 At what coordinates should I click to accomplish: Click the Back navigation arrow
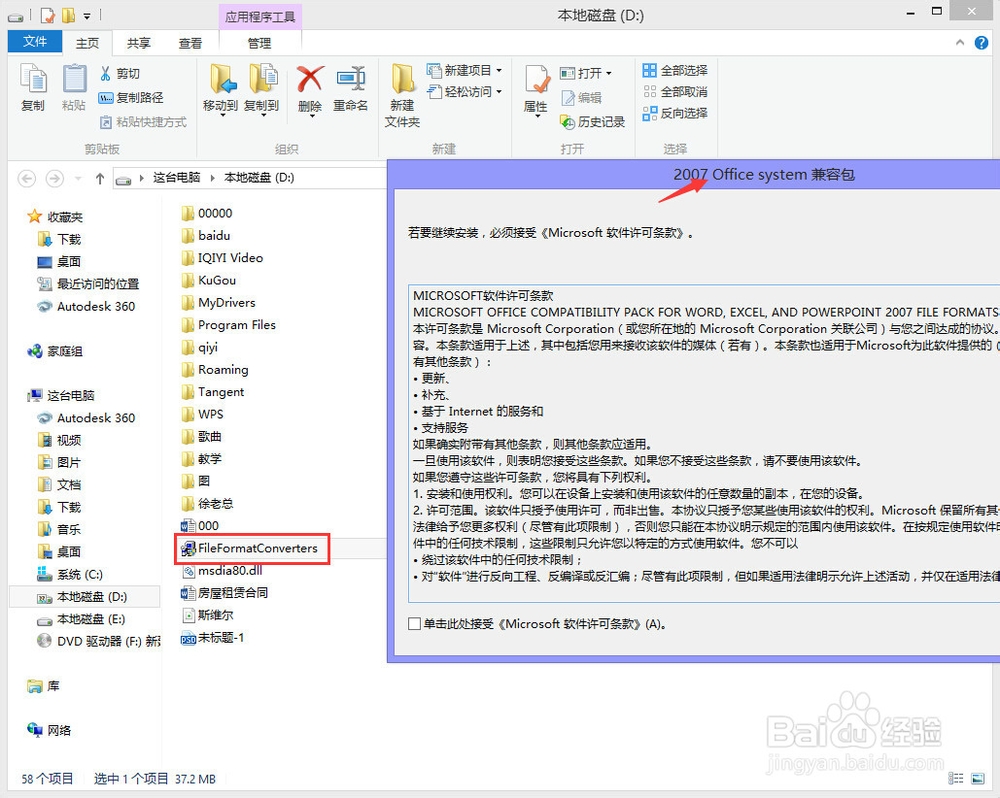tap(27, 178)
